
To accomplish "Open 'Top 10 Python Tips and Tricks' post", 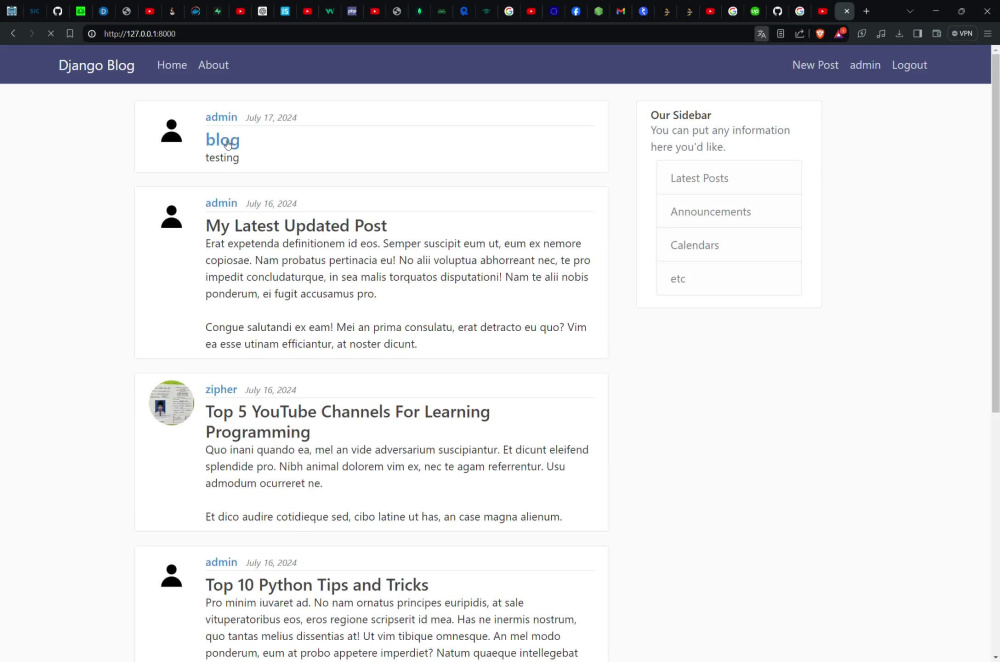I will click(x=317, y=584).
